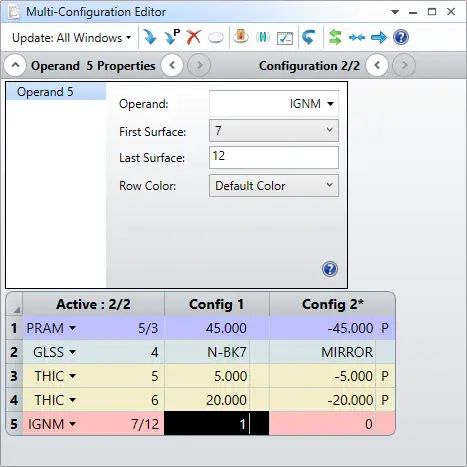
Task: Click the Insert Operand with Pickup icon
Action: point(172,37)
